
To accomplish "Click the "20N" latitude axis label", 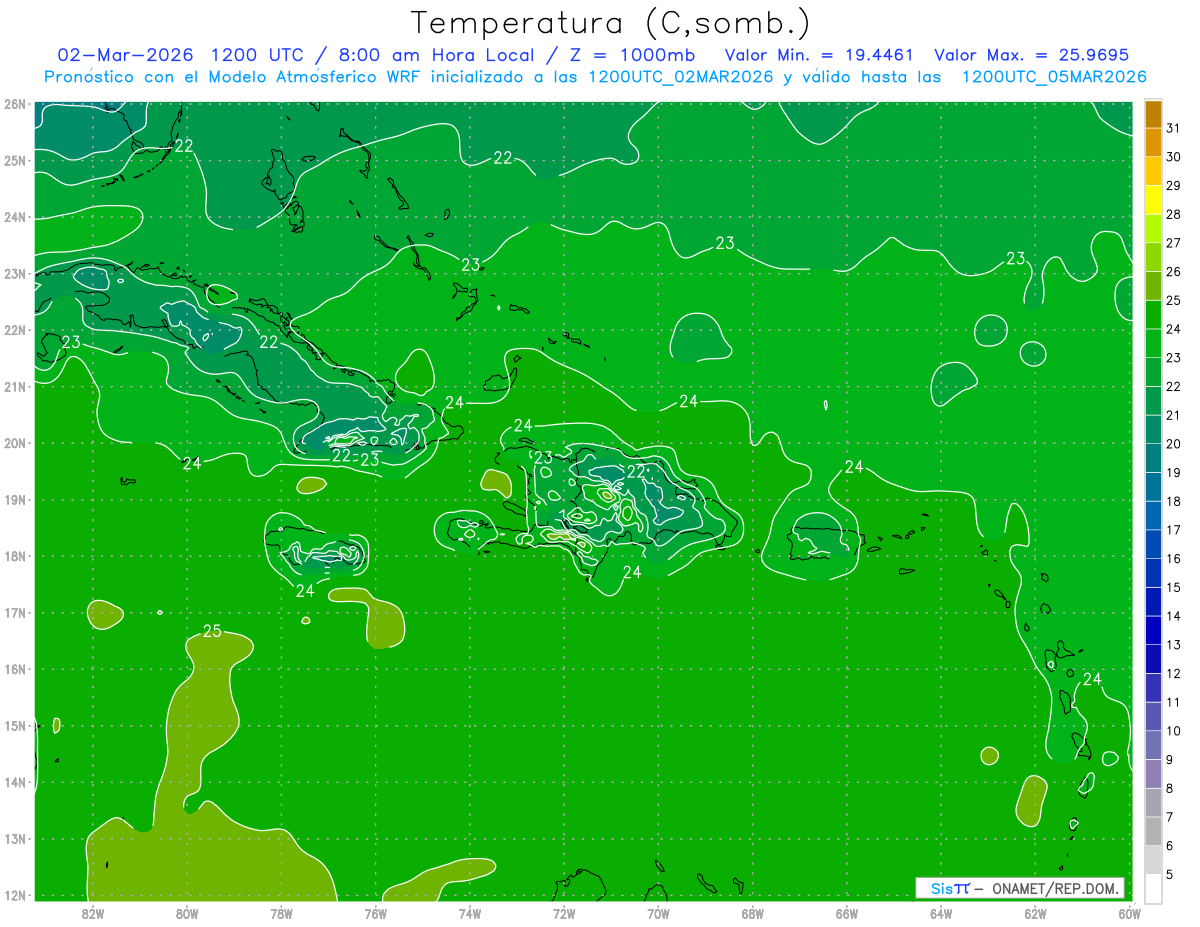I will [x=15, y=443].
